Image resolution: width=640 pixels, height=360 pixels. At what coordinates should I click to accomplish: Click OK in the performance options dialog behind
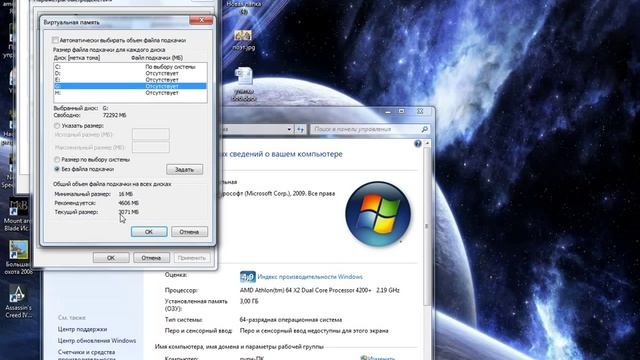coord(111,258)
